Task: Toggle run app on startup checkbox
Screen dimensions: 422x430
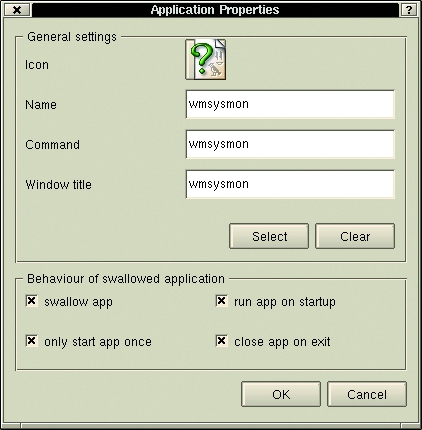Action: [x=222, y=301]
